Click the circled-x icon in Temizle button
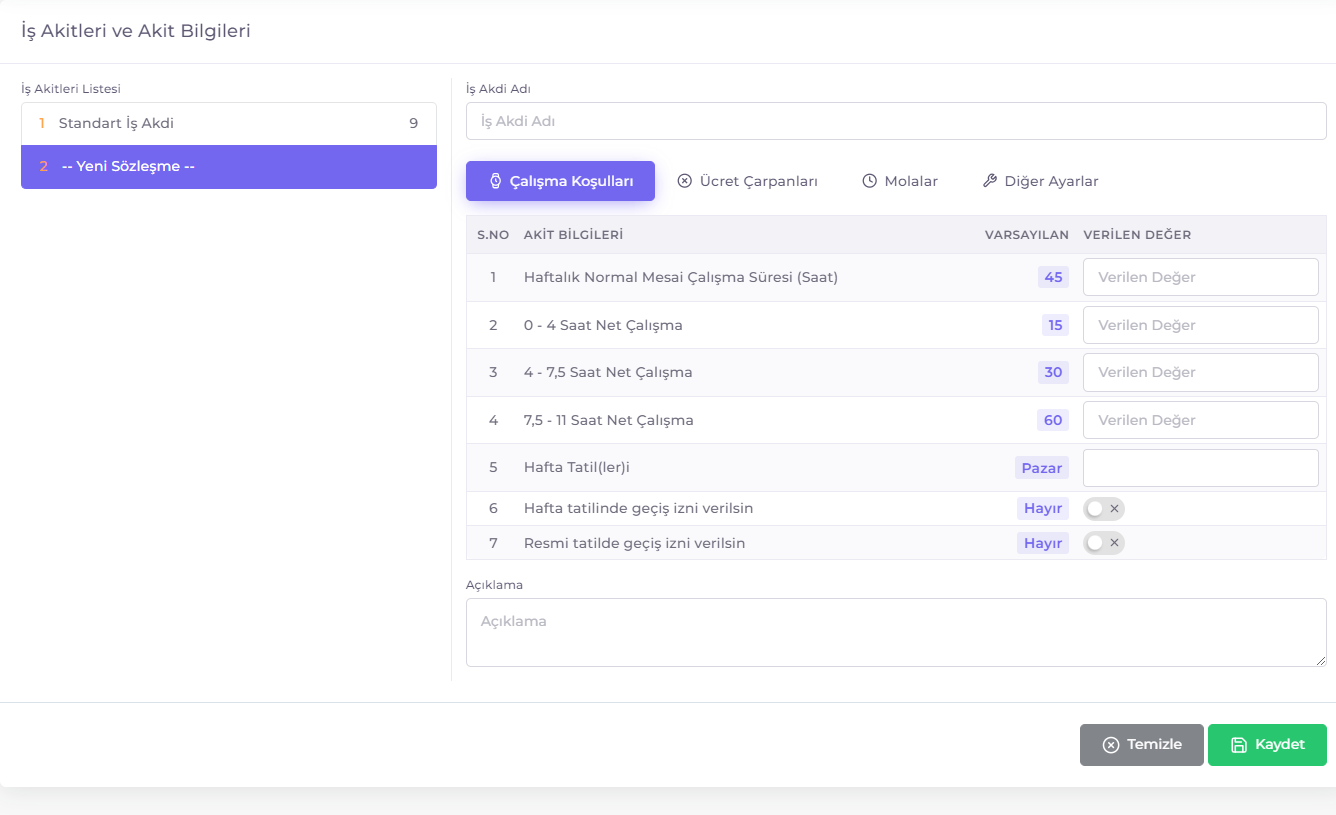The height and width of the screenshot is (815, 1336). [1111, 745]
